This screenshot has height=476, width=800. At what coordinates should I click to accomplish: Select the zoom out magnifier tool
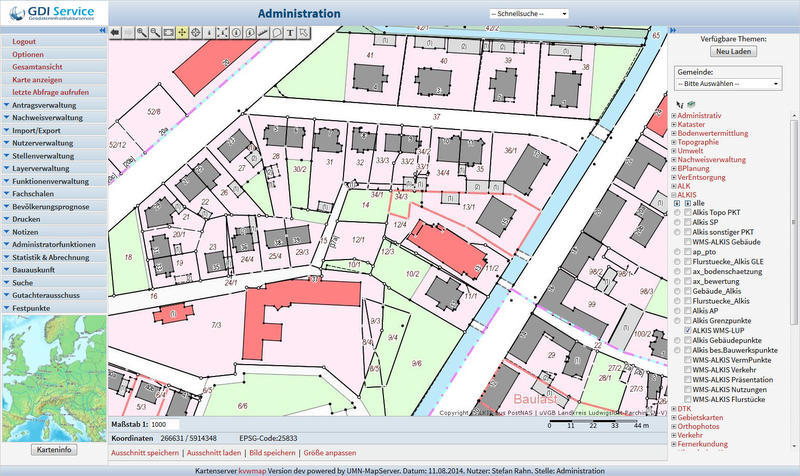[155, 32]
